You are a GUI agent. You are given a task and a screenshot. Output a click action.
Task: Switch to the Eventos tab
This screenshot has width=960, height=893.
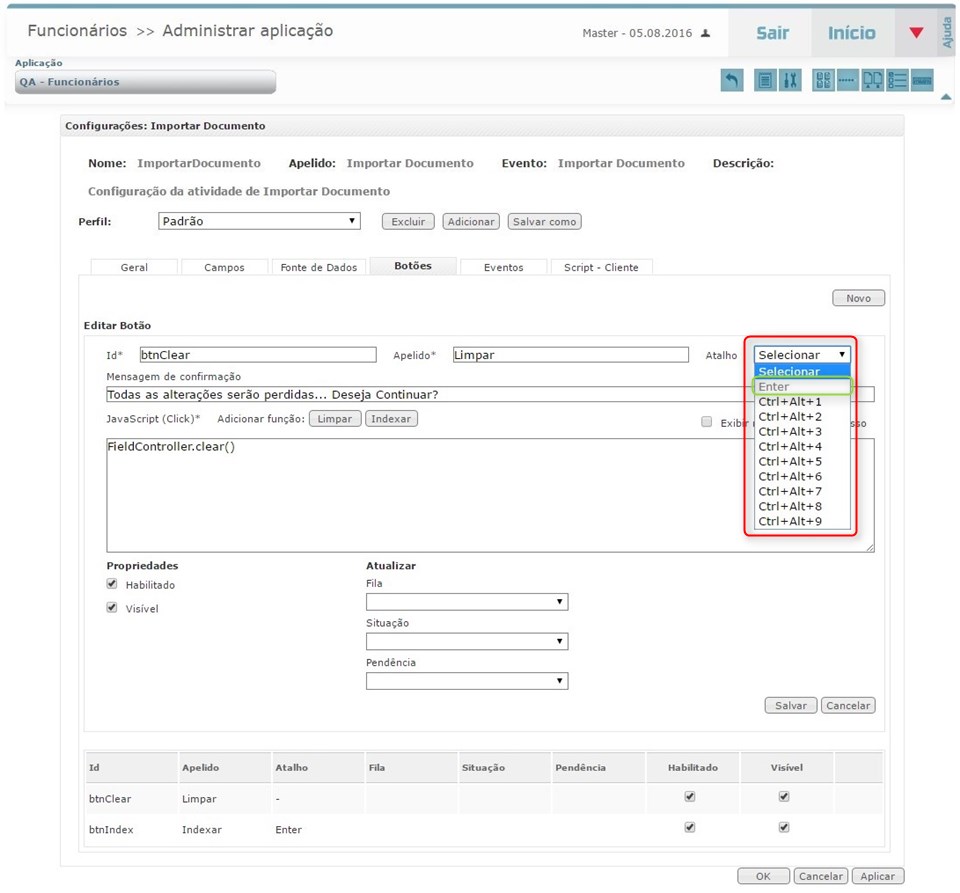503,267
